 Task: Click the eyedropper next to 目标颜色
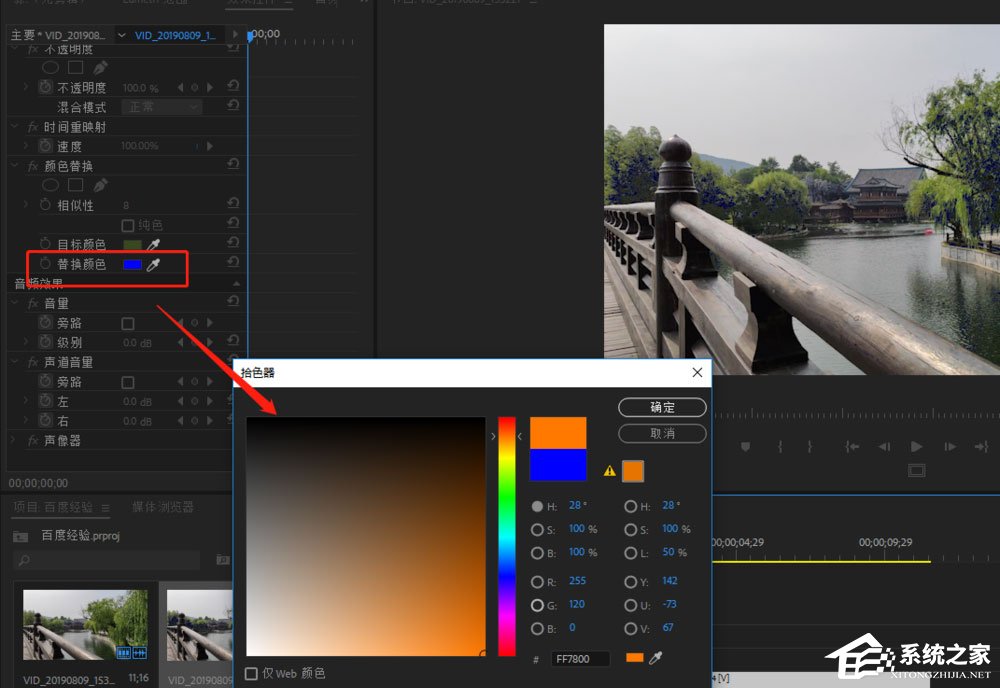(x=153, y=244)
